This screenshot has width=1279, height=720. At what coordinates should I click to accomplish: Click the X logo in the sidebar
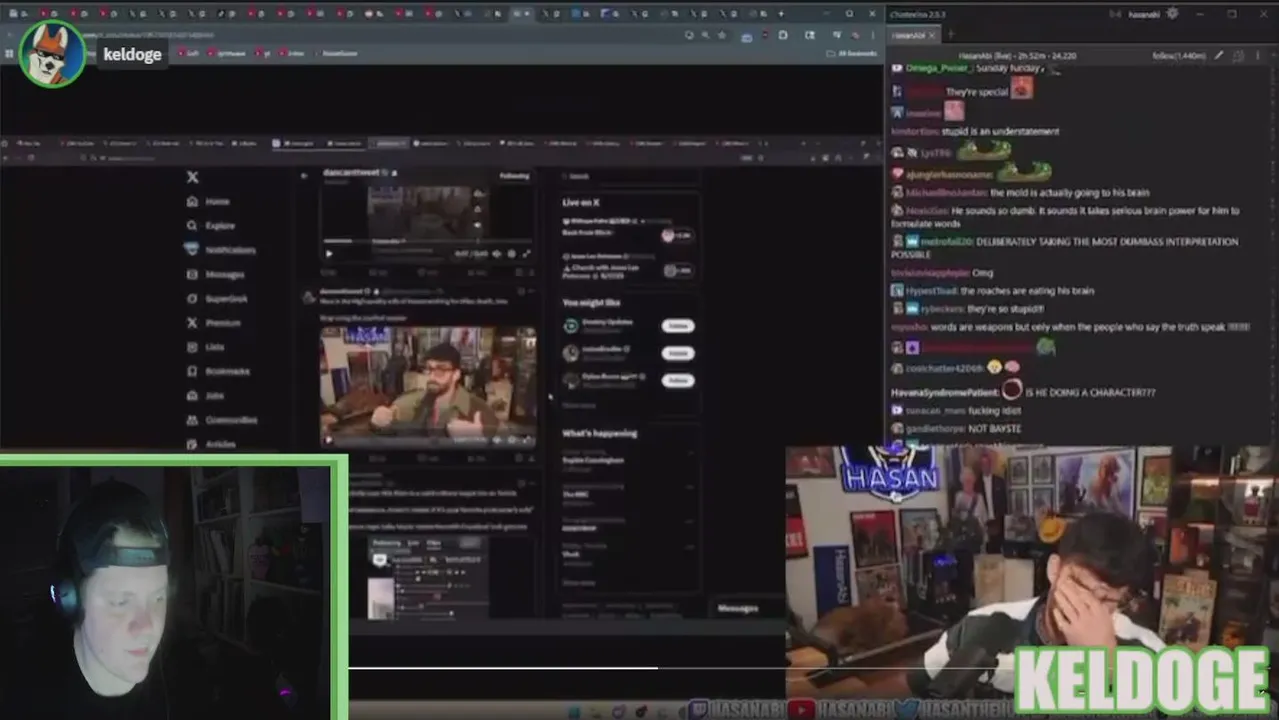coord(192,177)
